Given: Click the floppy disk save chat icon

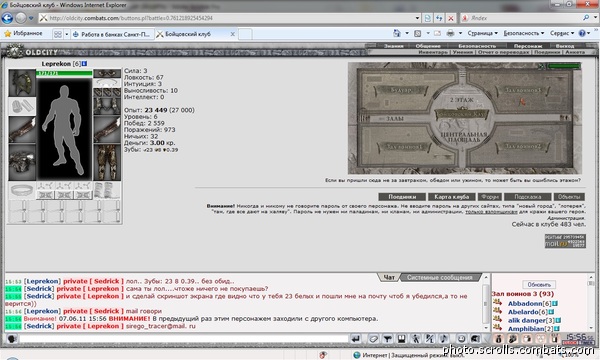Looking at the screenshot, I should click(401, 339).
